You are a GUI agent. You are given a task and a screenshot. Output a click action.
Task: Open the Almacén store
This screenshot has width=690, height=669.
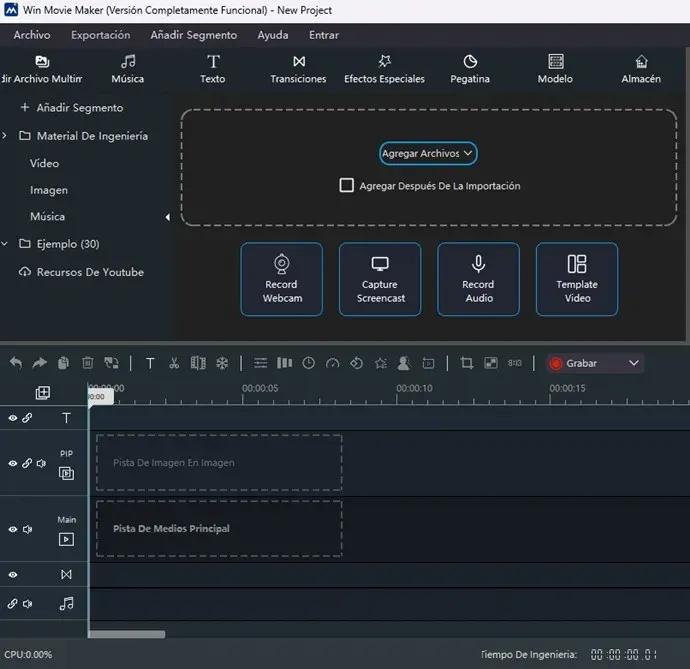pos(641,69)
